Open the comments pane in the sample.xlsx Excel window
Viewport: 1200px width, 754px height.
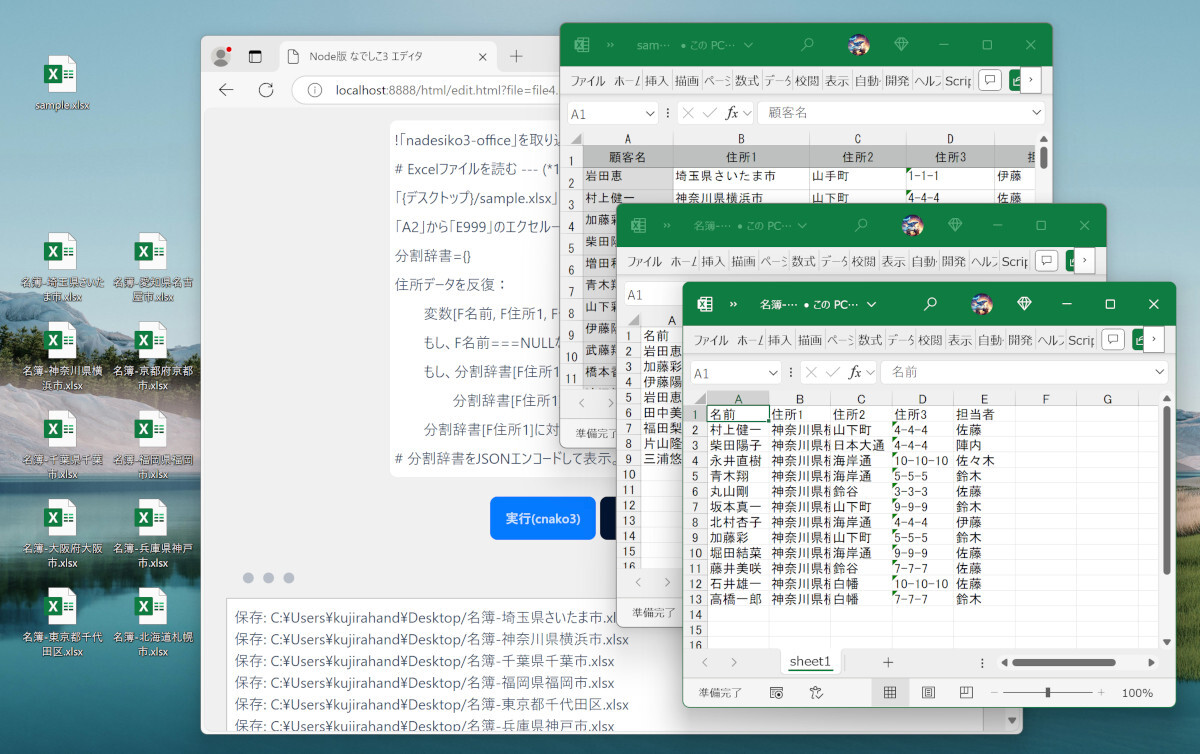(989, 81)
